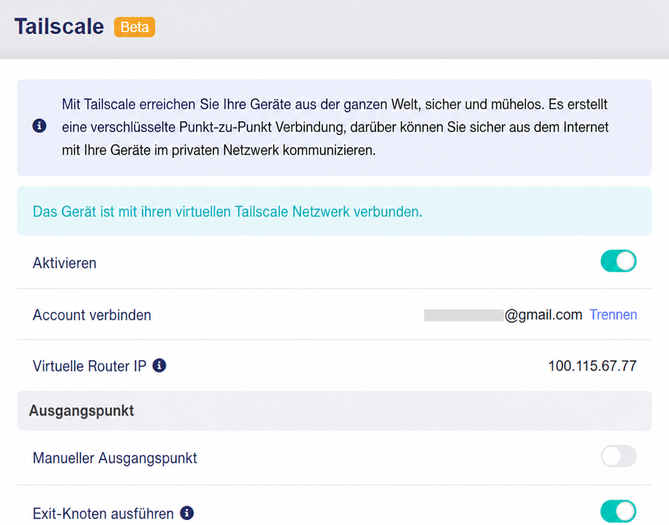Click the @gmail.com account address
The width and height of the screenshot is (669, 525).
click(x=503, y=315)
